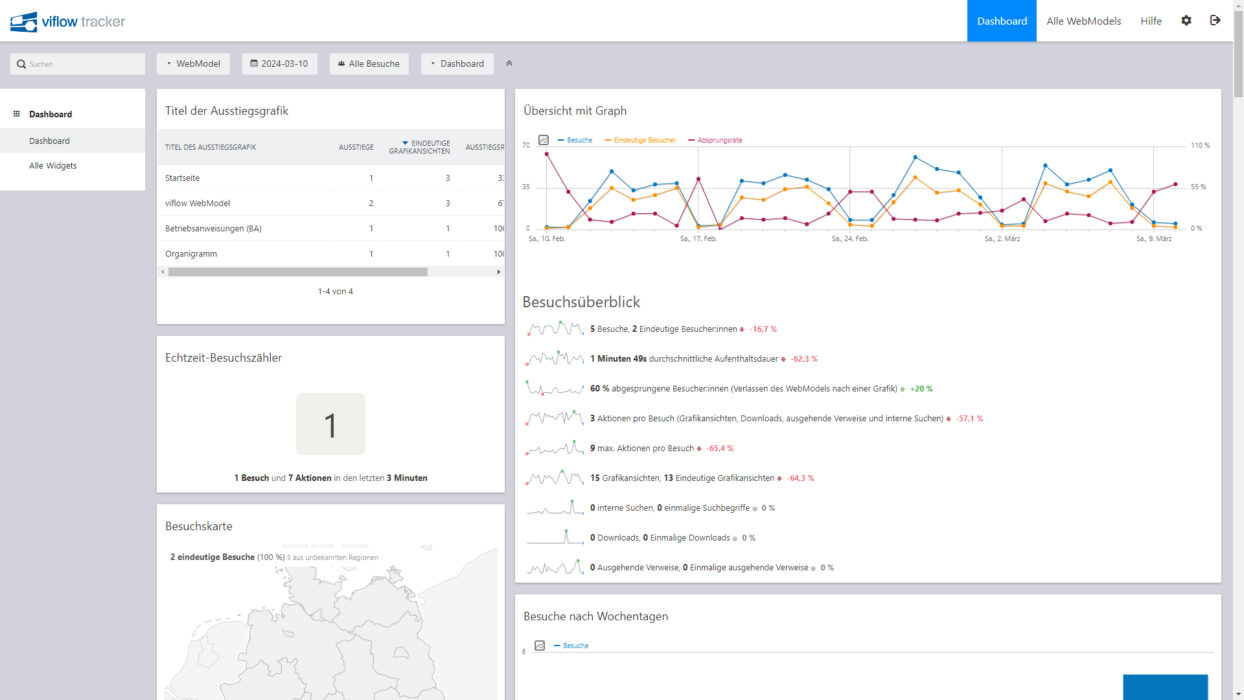The width and height of the screenshot is (1244, 700).
Task: Click the realtime visit counter showing 1
Action: point(330,424)
